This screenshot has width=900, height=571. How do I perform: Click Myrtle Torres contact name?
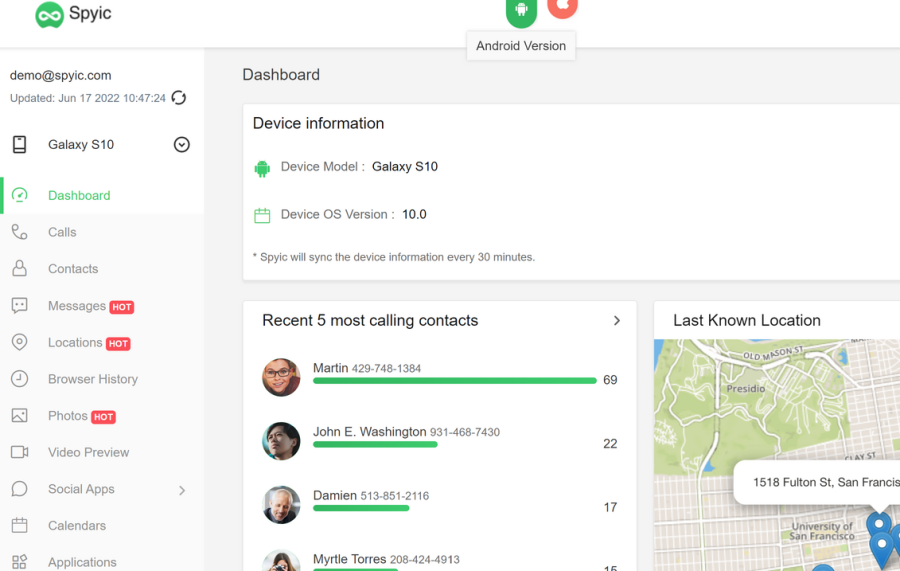pyautogui.click(x=350, y=559)
